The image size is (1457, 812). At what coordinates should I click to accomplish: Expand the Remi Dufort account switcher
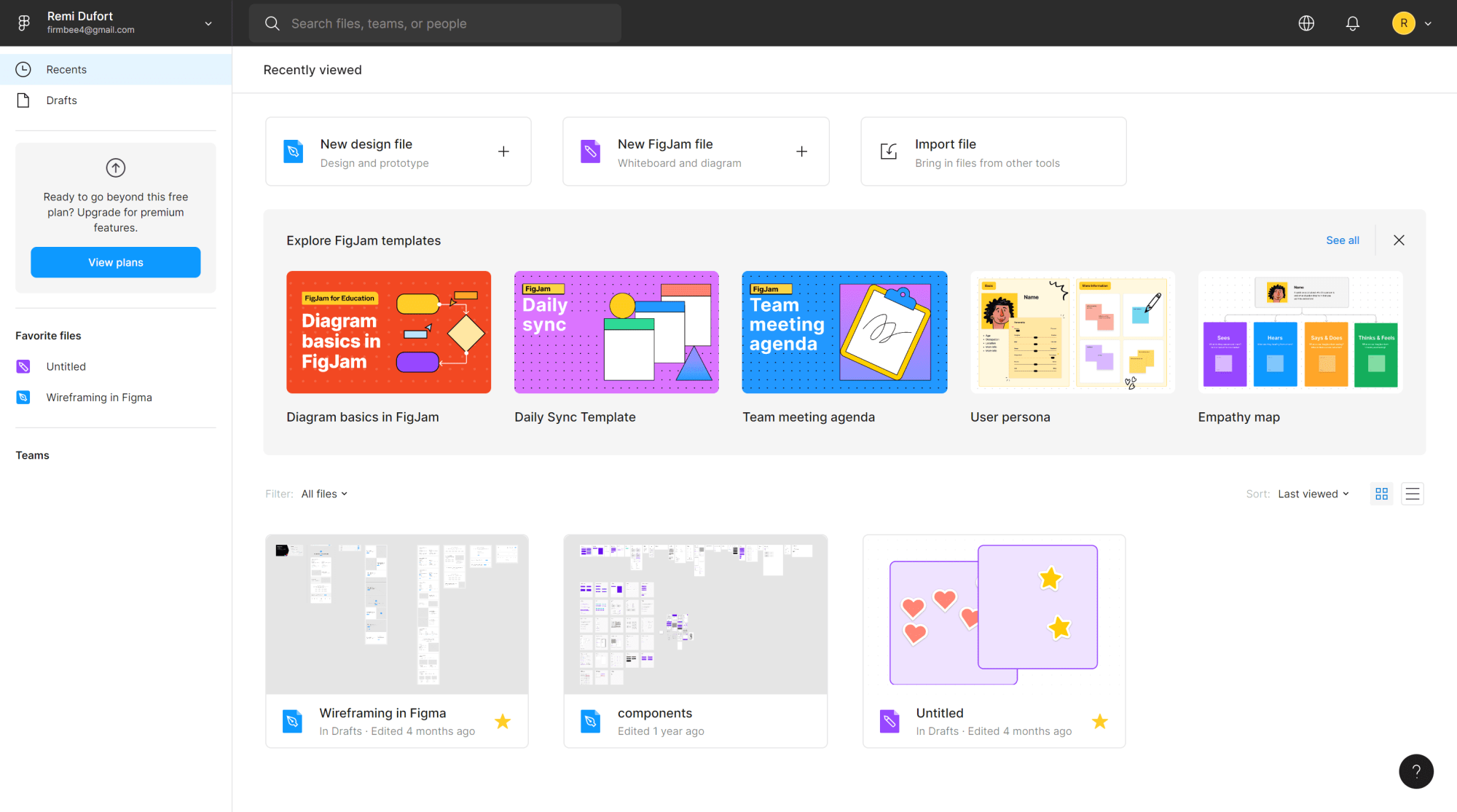tap(208, 23)
